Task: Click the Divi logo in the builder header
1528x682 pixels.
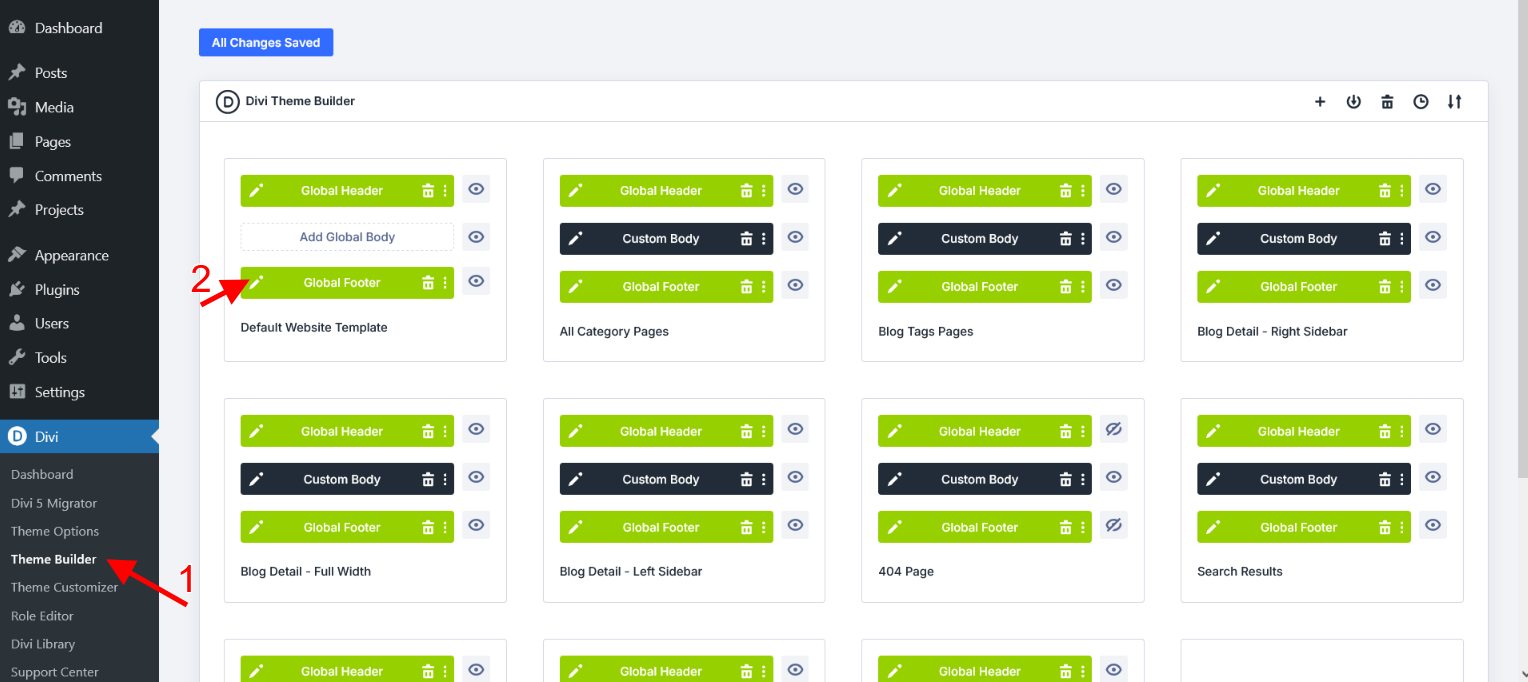Action: 228,101
